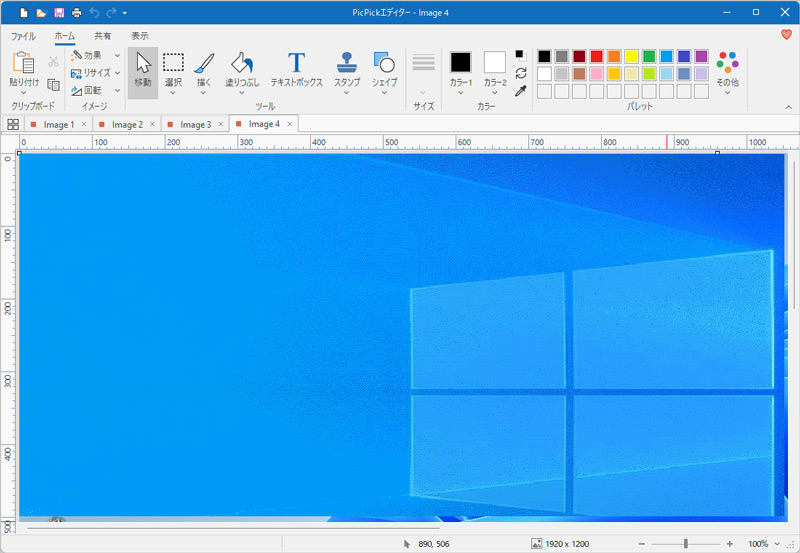Click the Print icon in quick access toolbar
The width and height of the screenshot is (800, 553).
pyautogui.click(x=77, y=12)
